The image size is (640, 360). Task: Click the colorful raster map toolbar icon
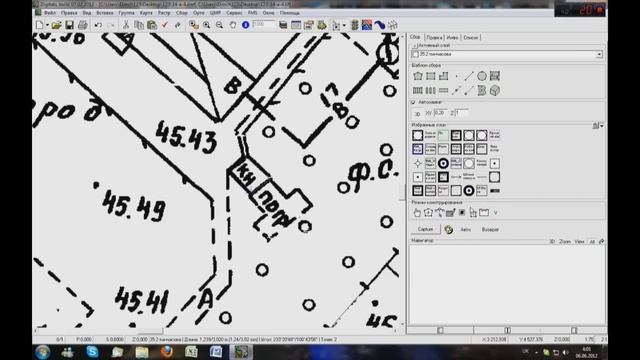(367, 25)
